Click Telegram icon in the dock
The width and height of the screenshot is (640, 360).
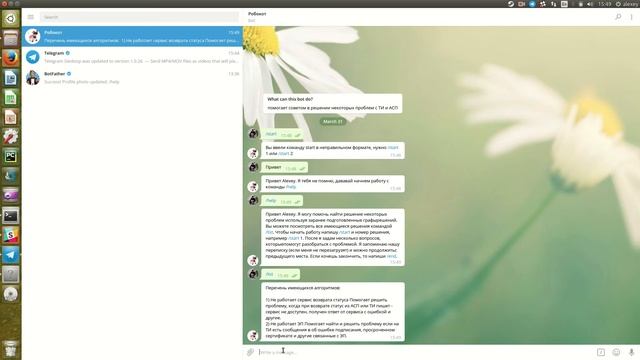pos(11,255)
